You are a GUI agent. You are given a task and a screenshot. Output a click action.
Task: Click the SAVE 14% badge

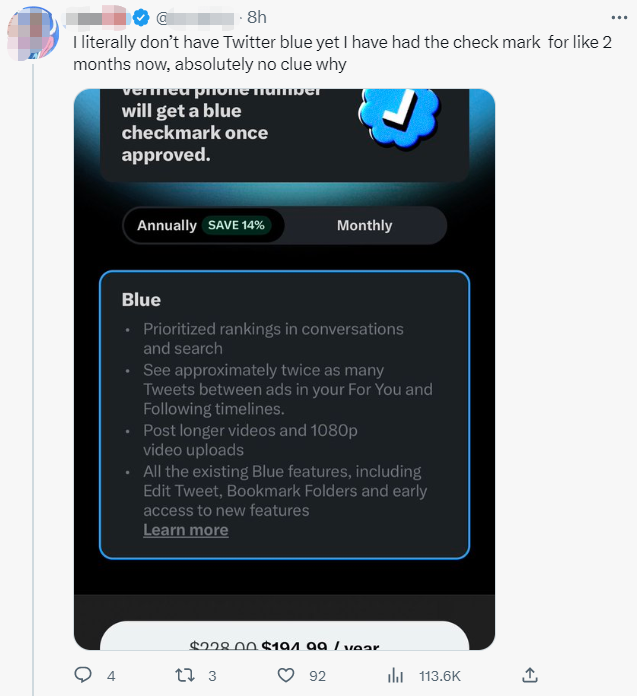(x=236, y=225)
